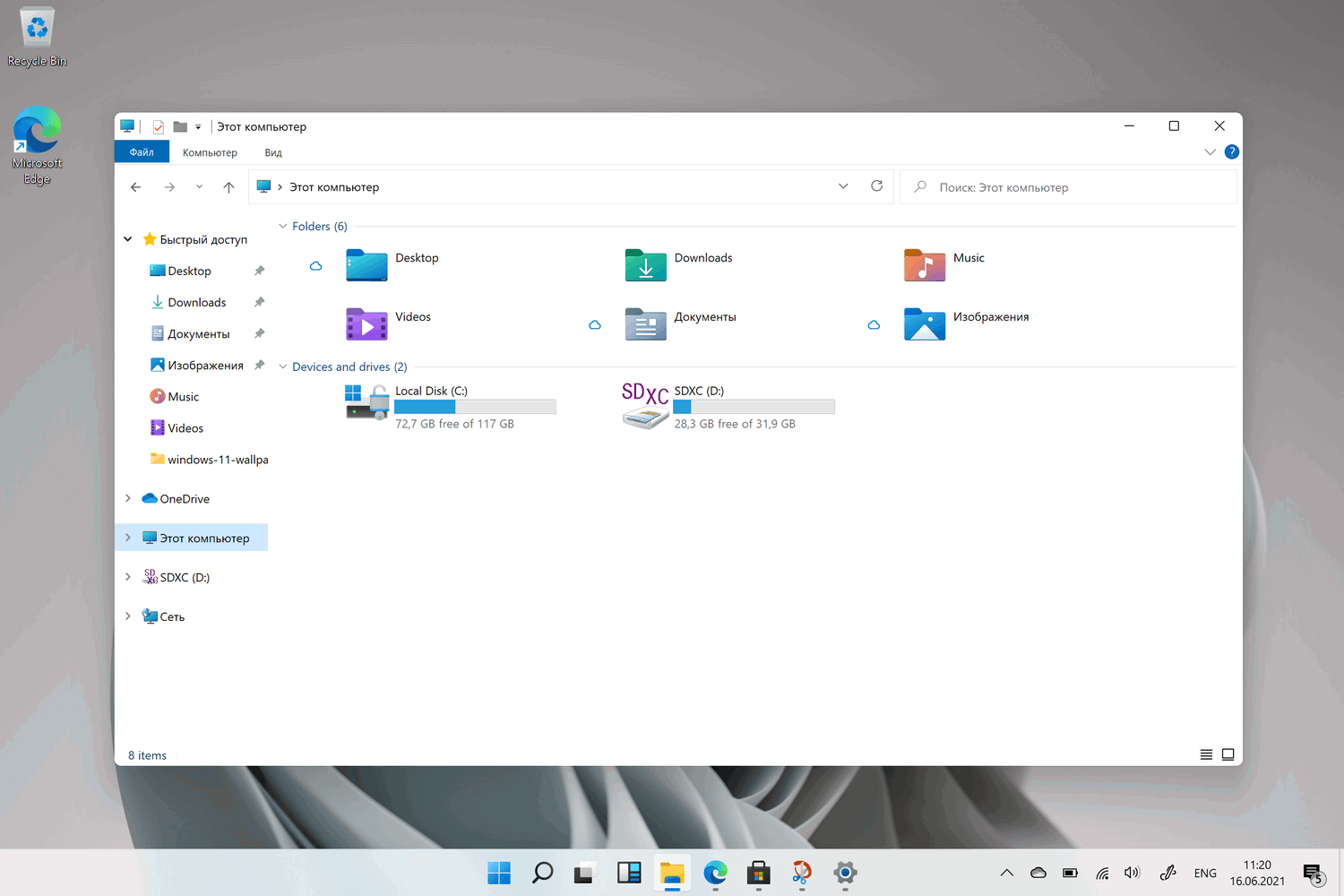Image resolution: width=1344 pixels, height=896 pixels.
Task: Expand the SDXC (D:) tree node
Action: tap(127, 577)
